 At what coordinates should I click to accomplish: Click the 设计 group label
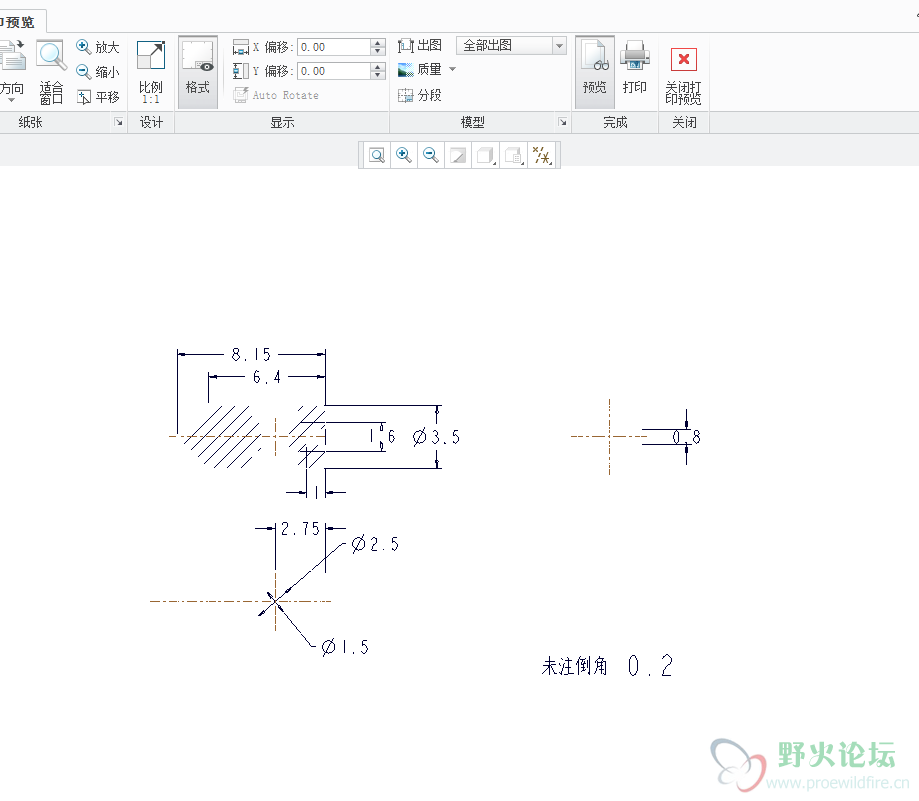pyautogui.click(x=151, y=122)
